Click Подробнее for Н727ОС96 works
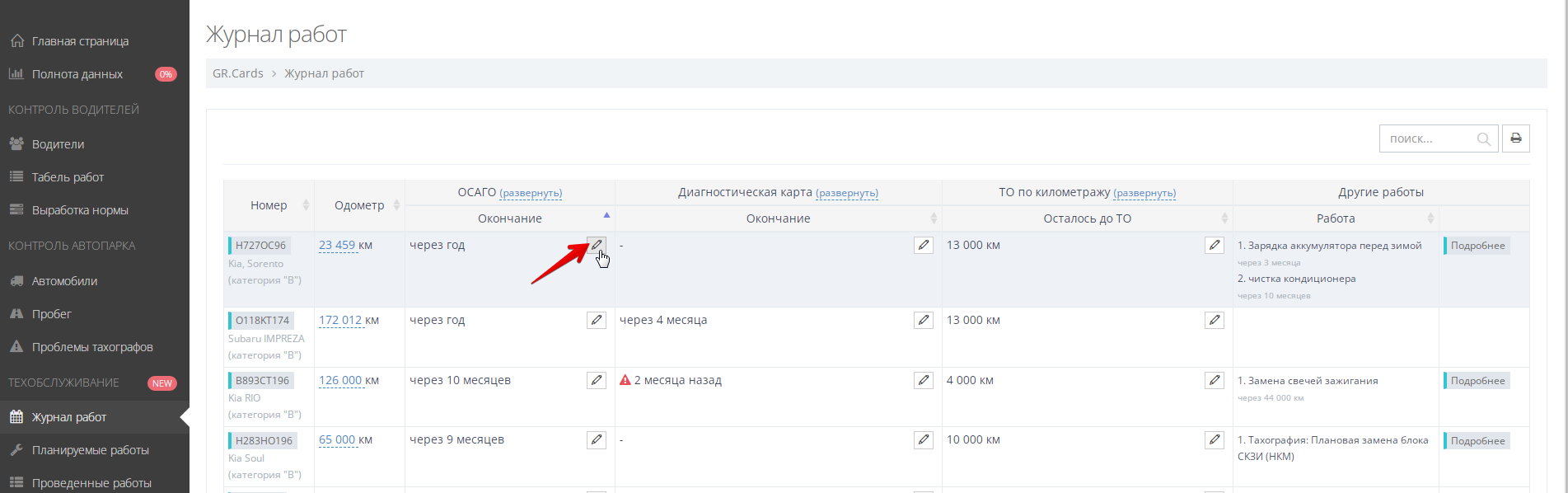 1477,246
